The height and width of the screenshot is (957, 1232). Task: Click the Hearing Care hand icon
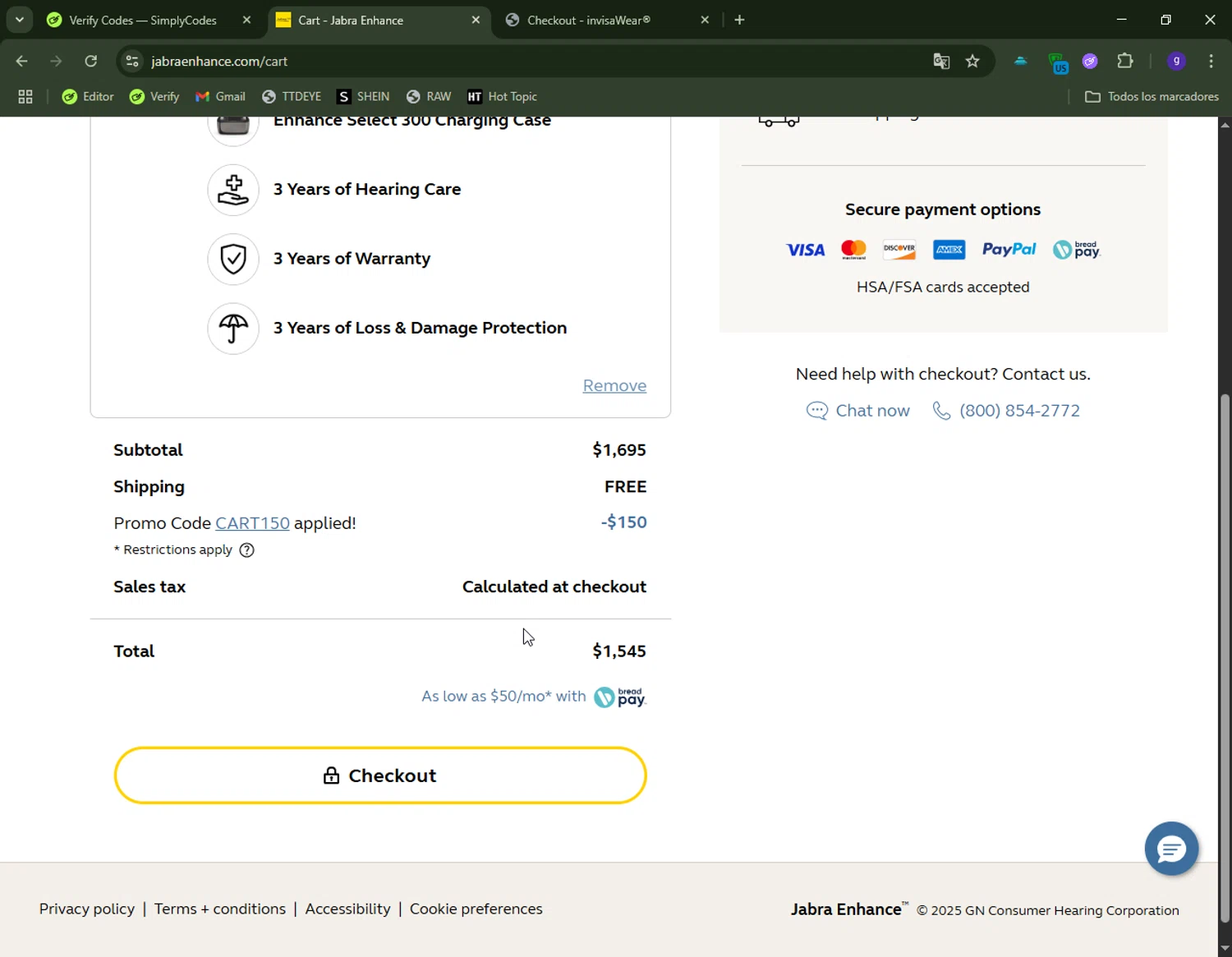point(233,190)
